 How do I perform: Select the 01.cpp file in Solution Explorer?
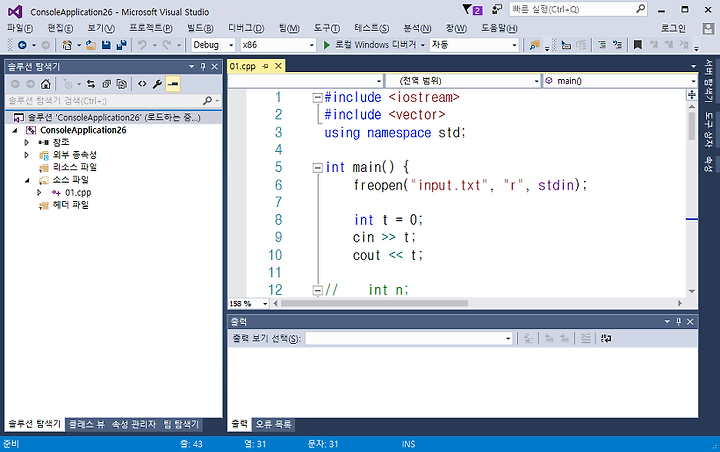point(78,193)
